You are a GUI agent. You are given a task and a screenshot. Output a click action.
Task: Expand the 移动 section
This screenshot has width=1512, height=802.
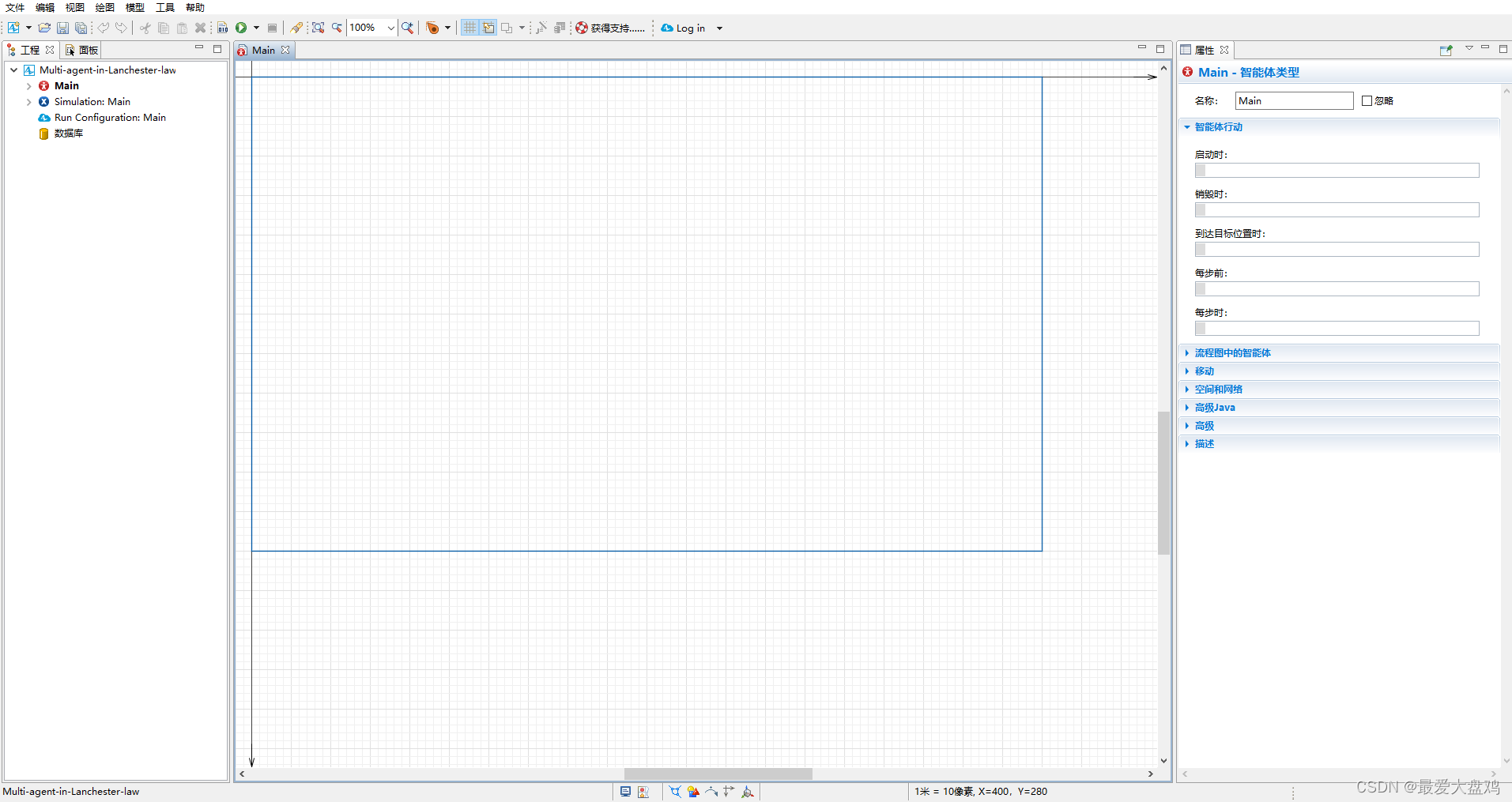(1204, 371)
